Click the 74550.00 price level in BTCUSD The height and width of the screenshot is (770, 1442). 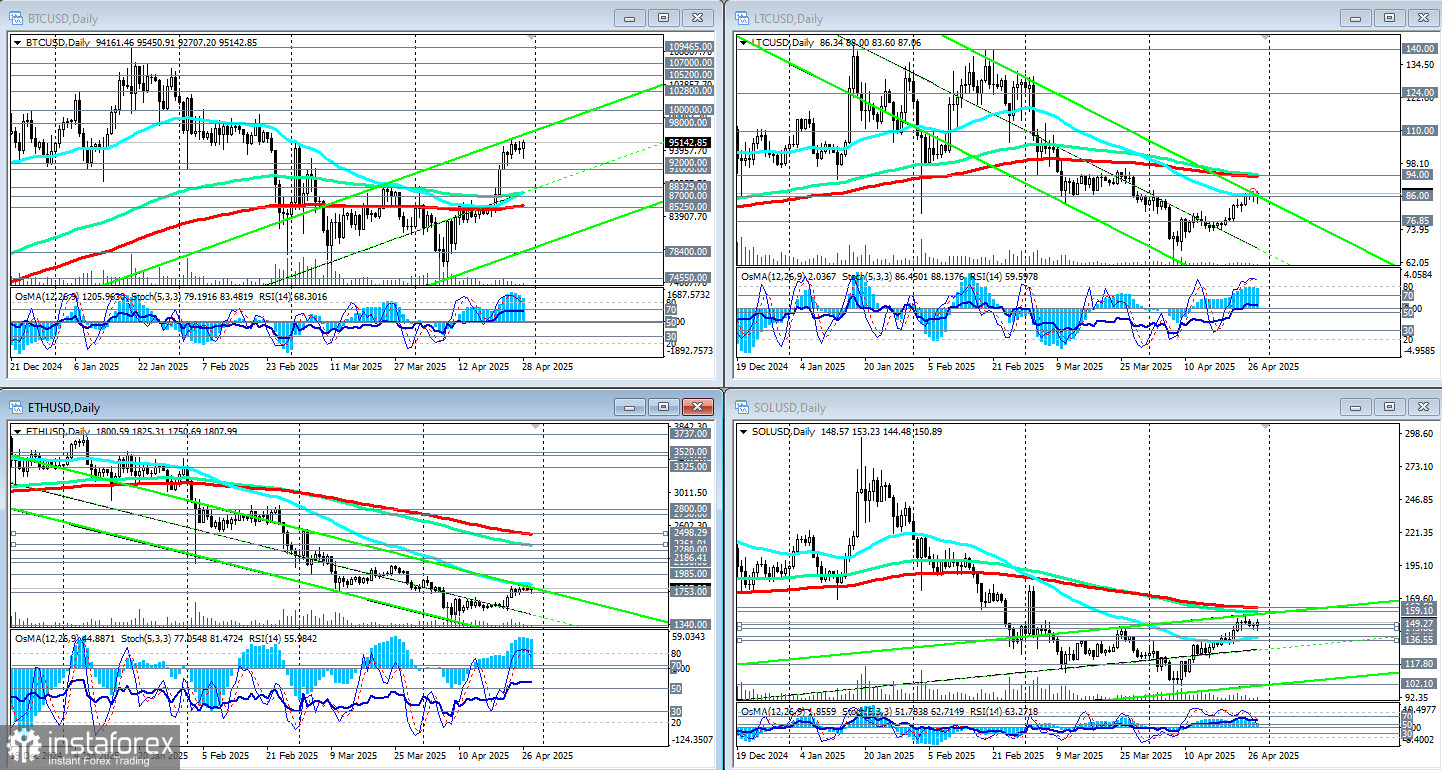tap(689, 277)
